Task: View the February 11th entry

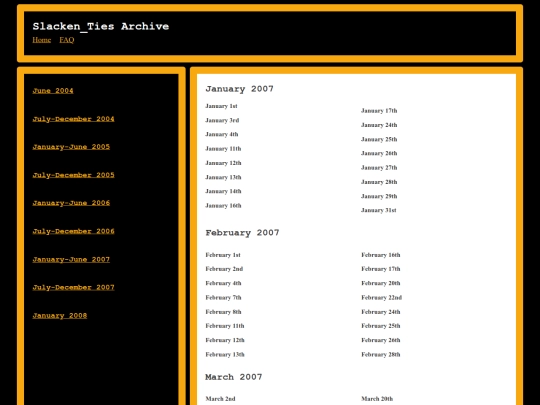Action: pyautogui.click(x=225, y=326)
